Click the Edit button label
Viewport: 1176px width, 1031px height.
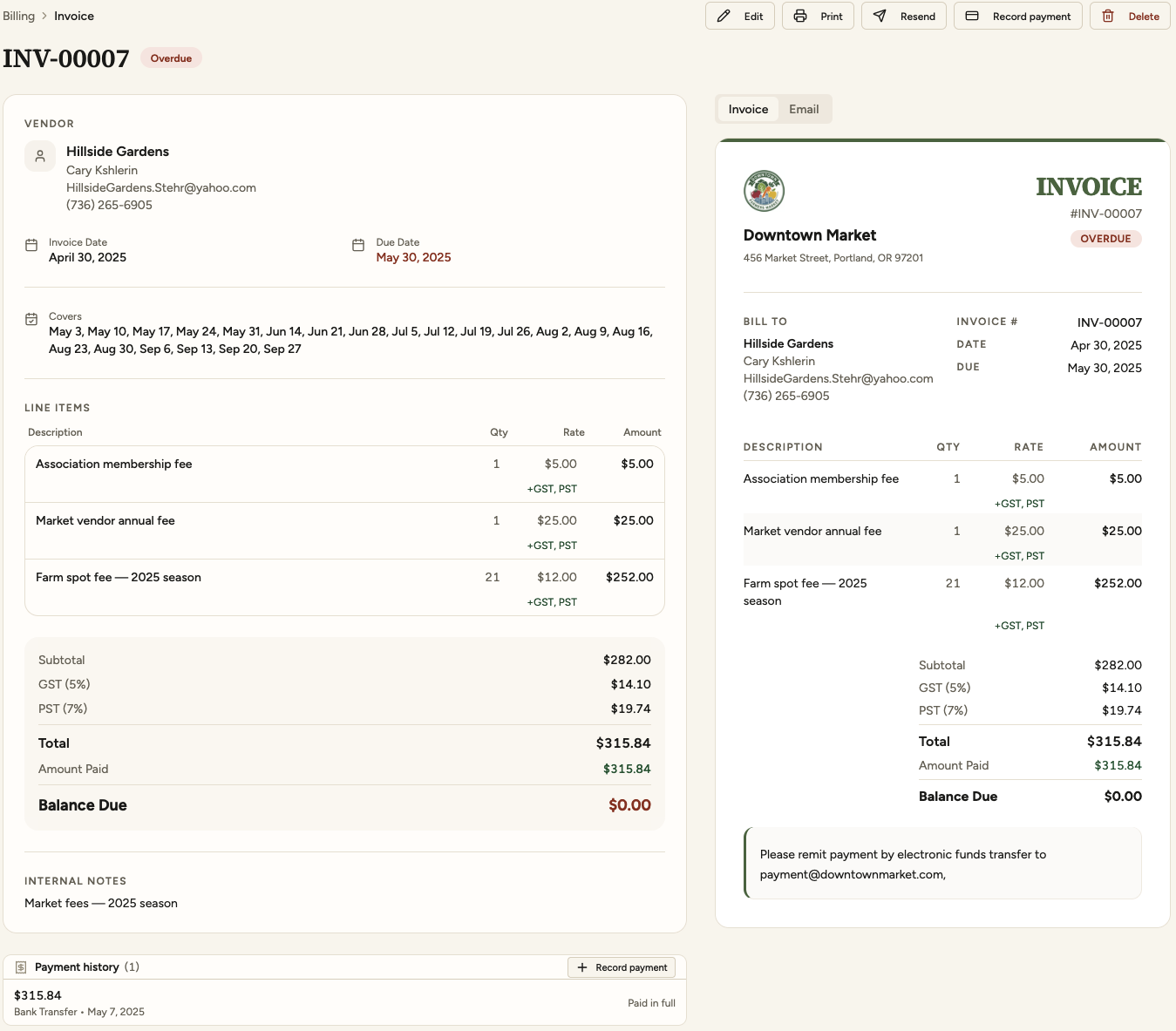point(753,17)
